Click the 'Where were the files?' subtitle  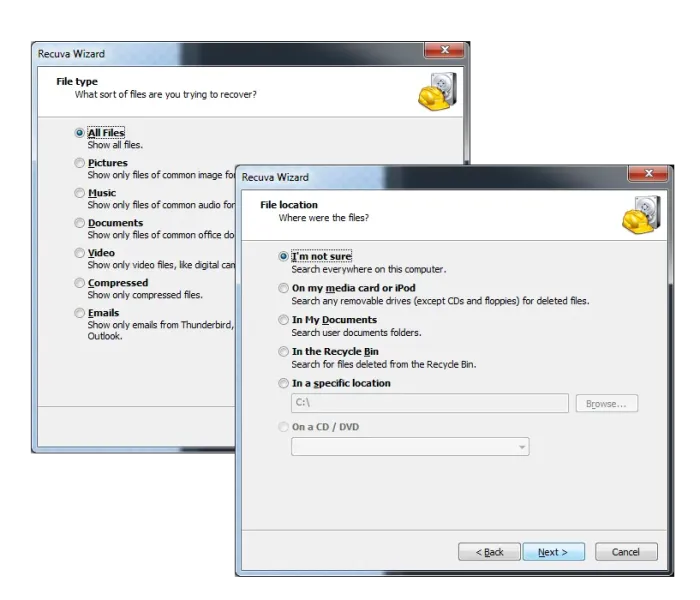coord(324,218)
